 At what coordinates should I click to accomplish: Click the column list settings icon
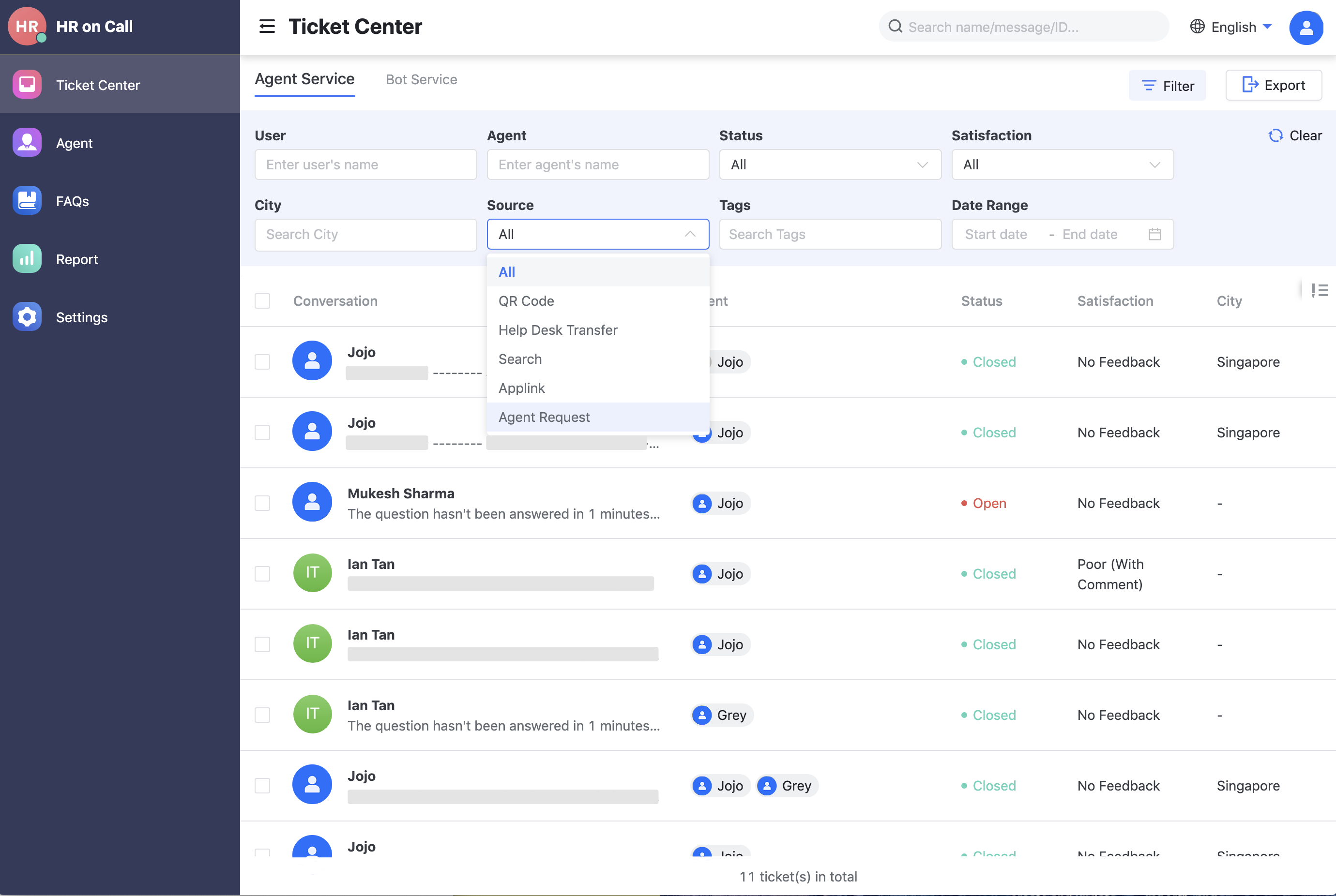[x=1320, y=290]
